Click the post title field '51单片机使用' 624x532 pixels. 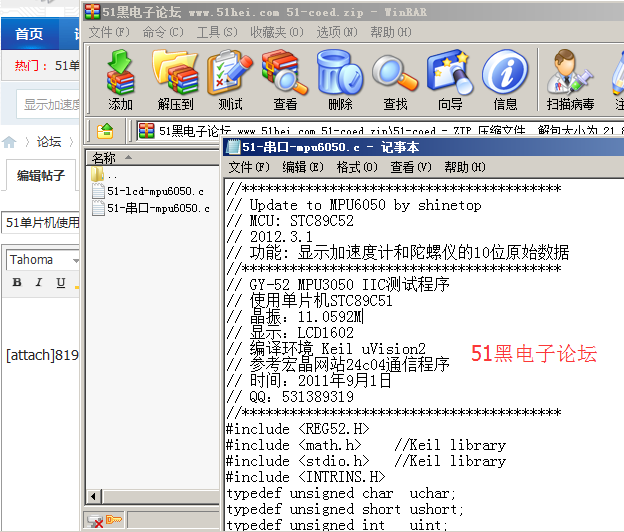(41, 222)
